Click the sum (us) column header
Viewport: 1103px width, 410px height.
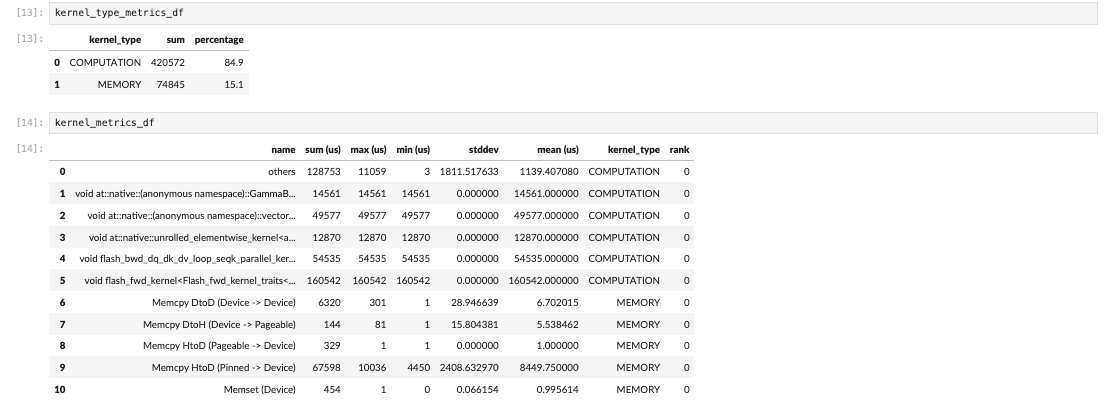point(323,150)
